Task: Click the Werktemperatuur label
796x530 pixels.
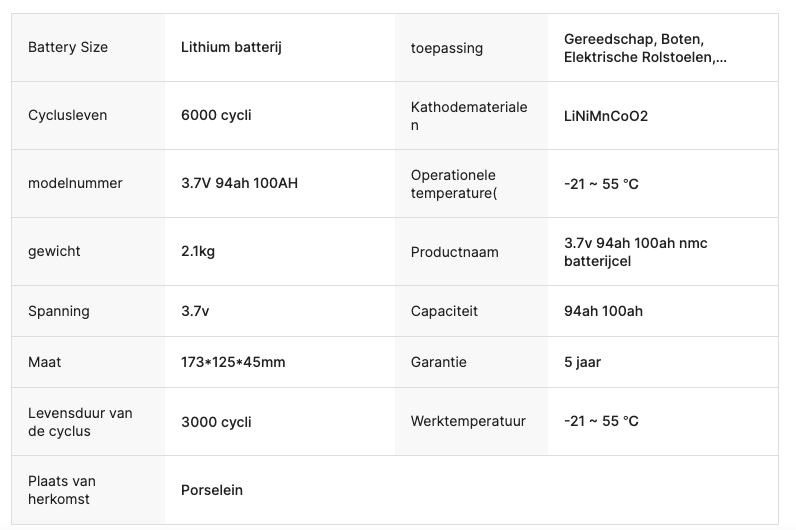Action: [x=468, y=421]
